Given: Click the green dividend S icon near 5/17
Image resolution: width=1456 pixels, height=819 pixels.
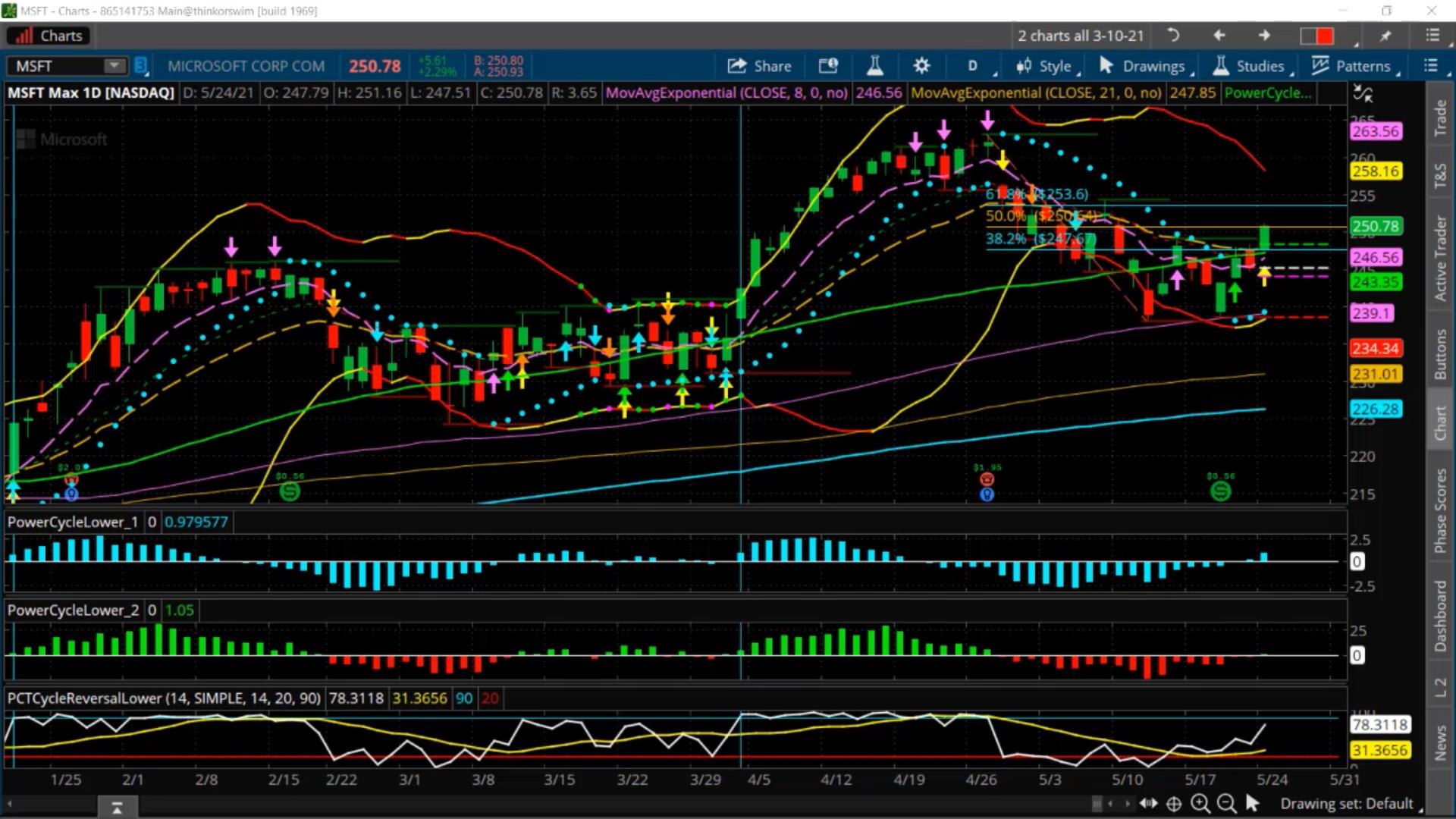Looking at the screenshot, I should click(x=1220, y=491).
